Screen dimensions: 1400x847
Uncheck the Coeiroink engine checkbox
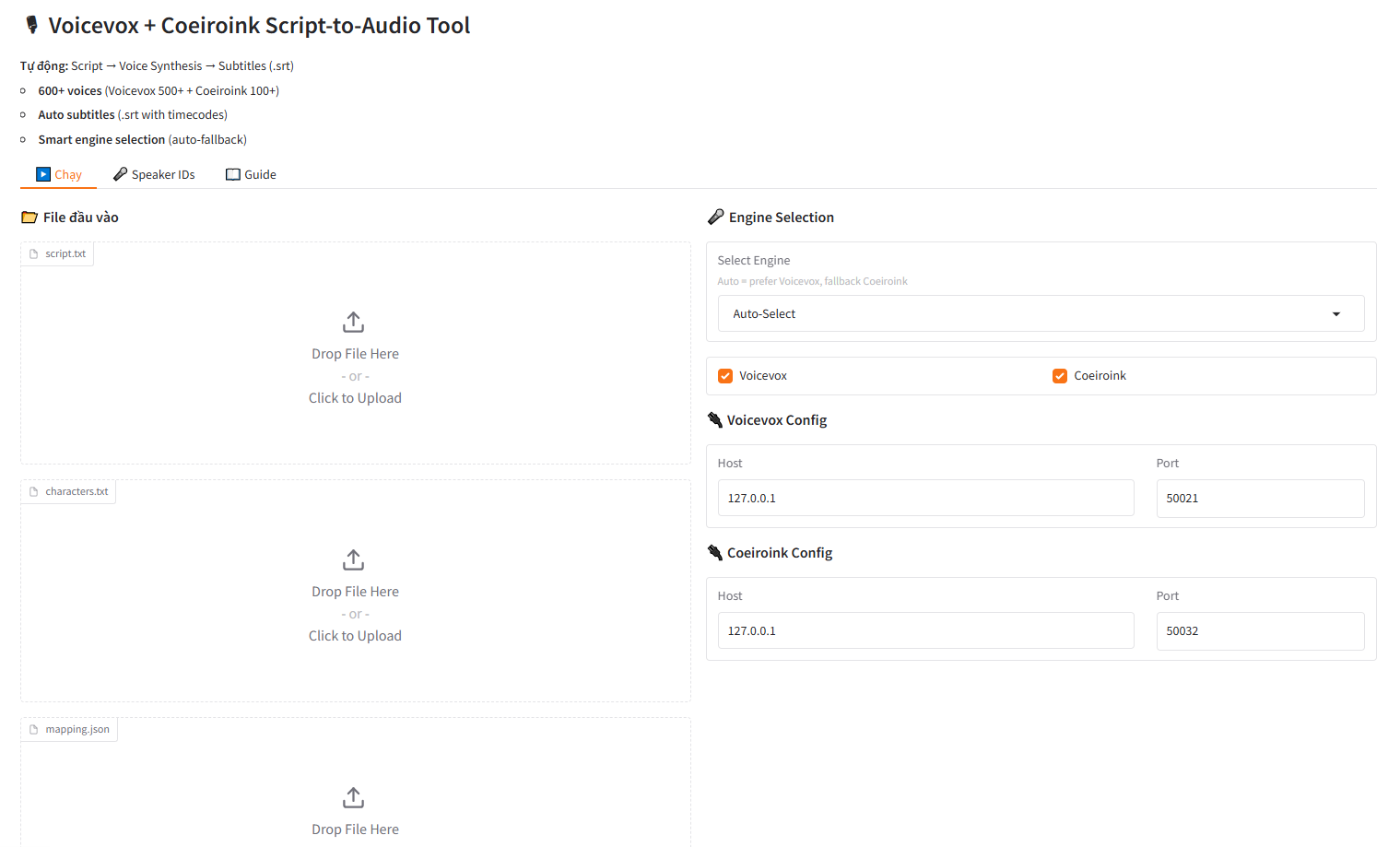pos(1060,376)
